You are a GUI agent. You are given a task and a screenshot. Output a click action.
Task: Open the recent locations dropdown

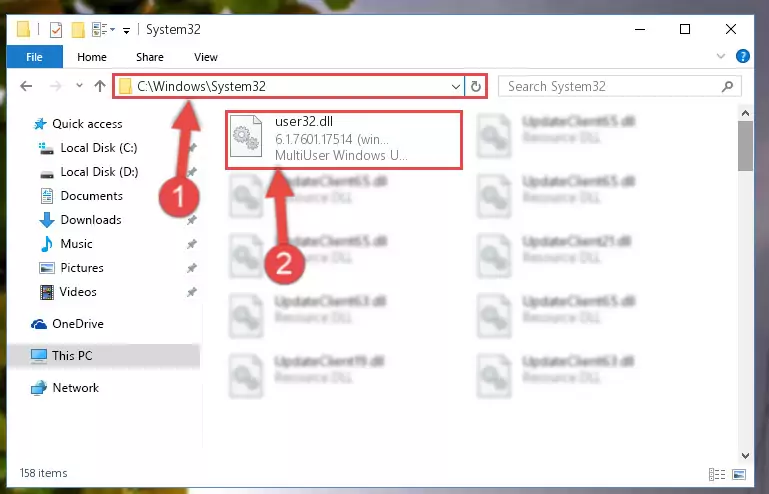coord(79,86)
